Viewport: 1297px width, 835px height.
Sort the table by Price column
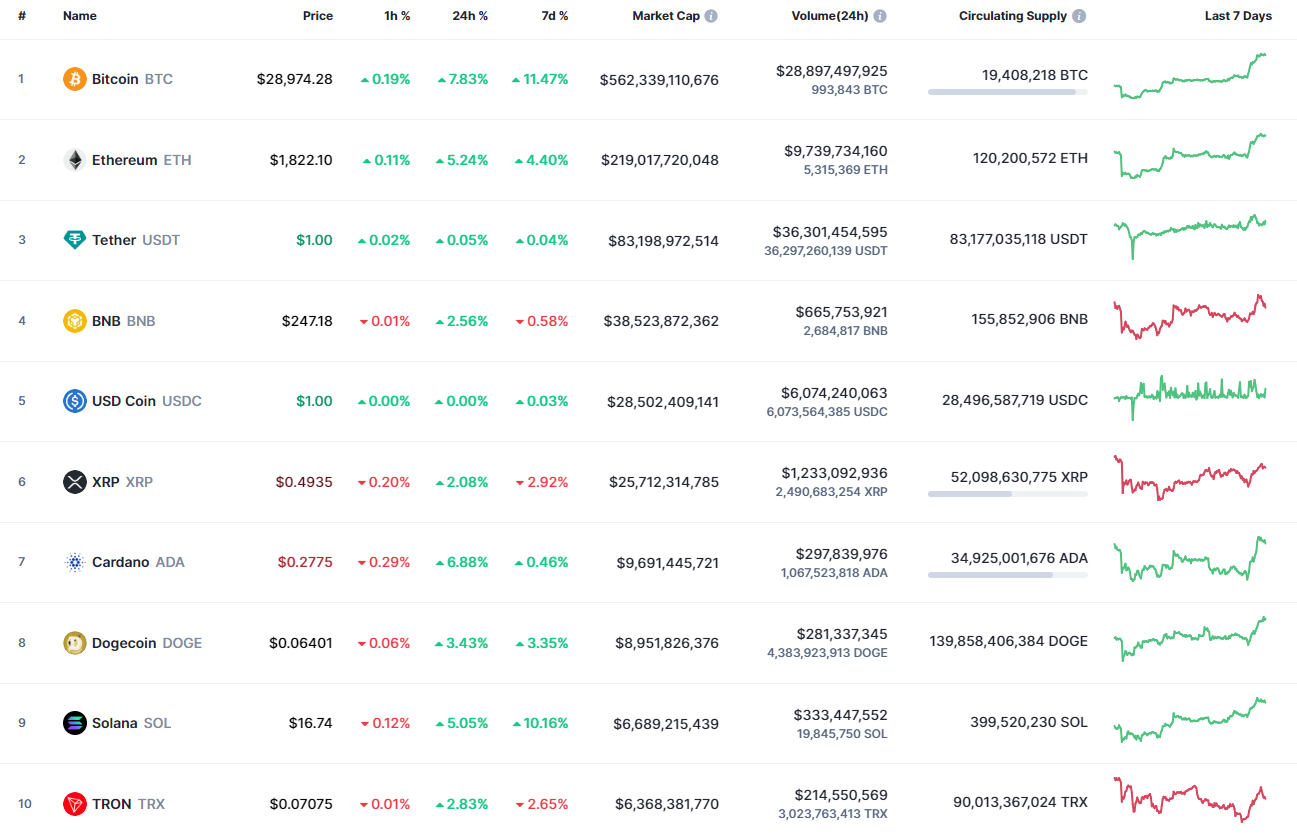point(318,15)
